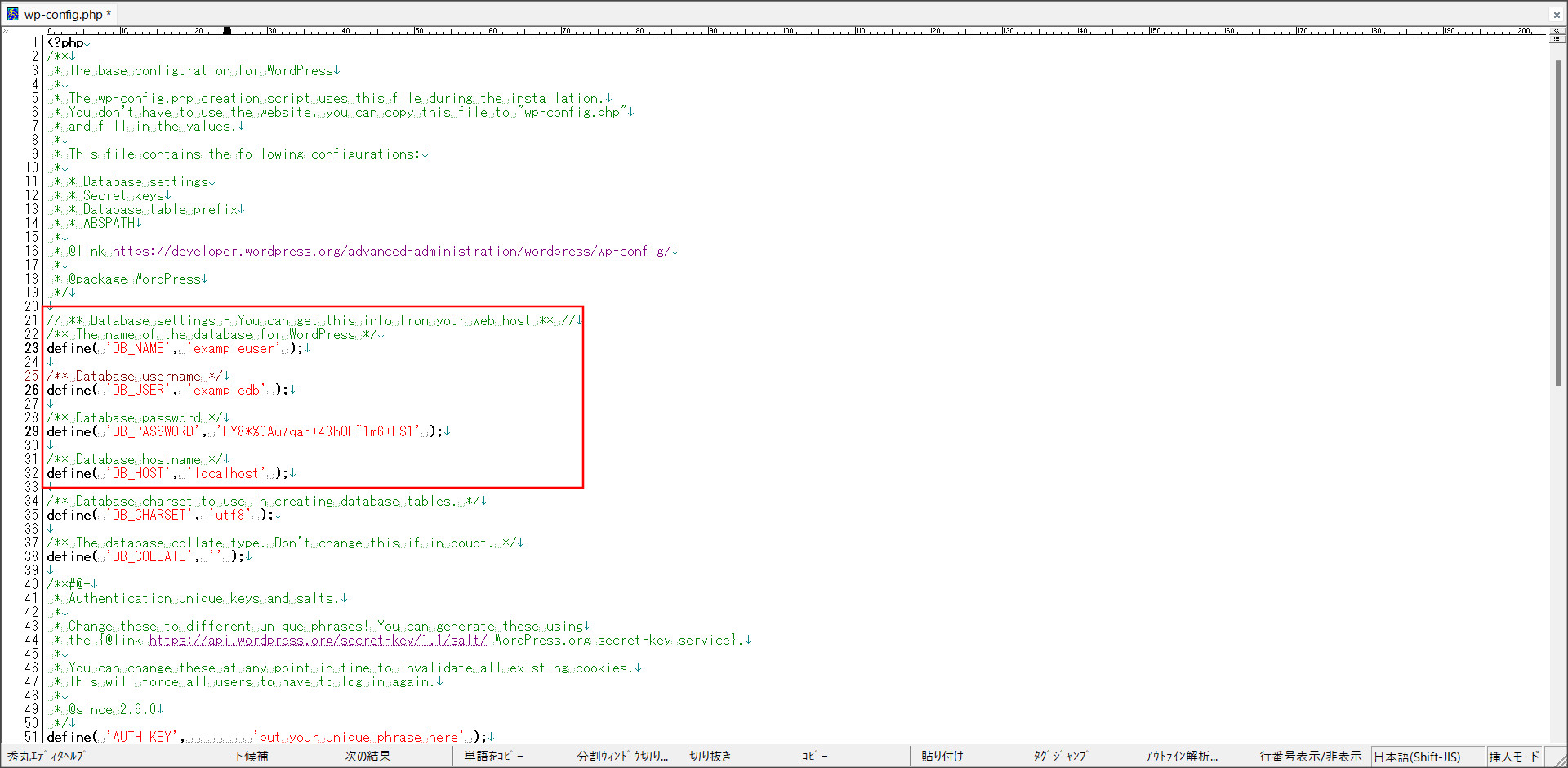Click the Hidemaru icon on the wp-config.php tab
This screenshot has width=1568, height=768.
tap(12, 14)
